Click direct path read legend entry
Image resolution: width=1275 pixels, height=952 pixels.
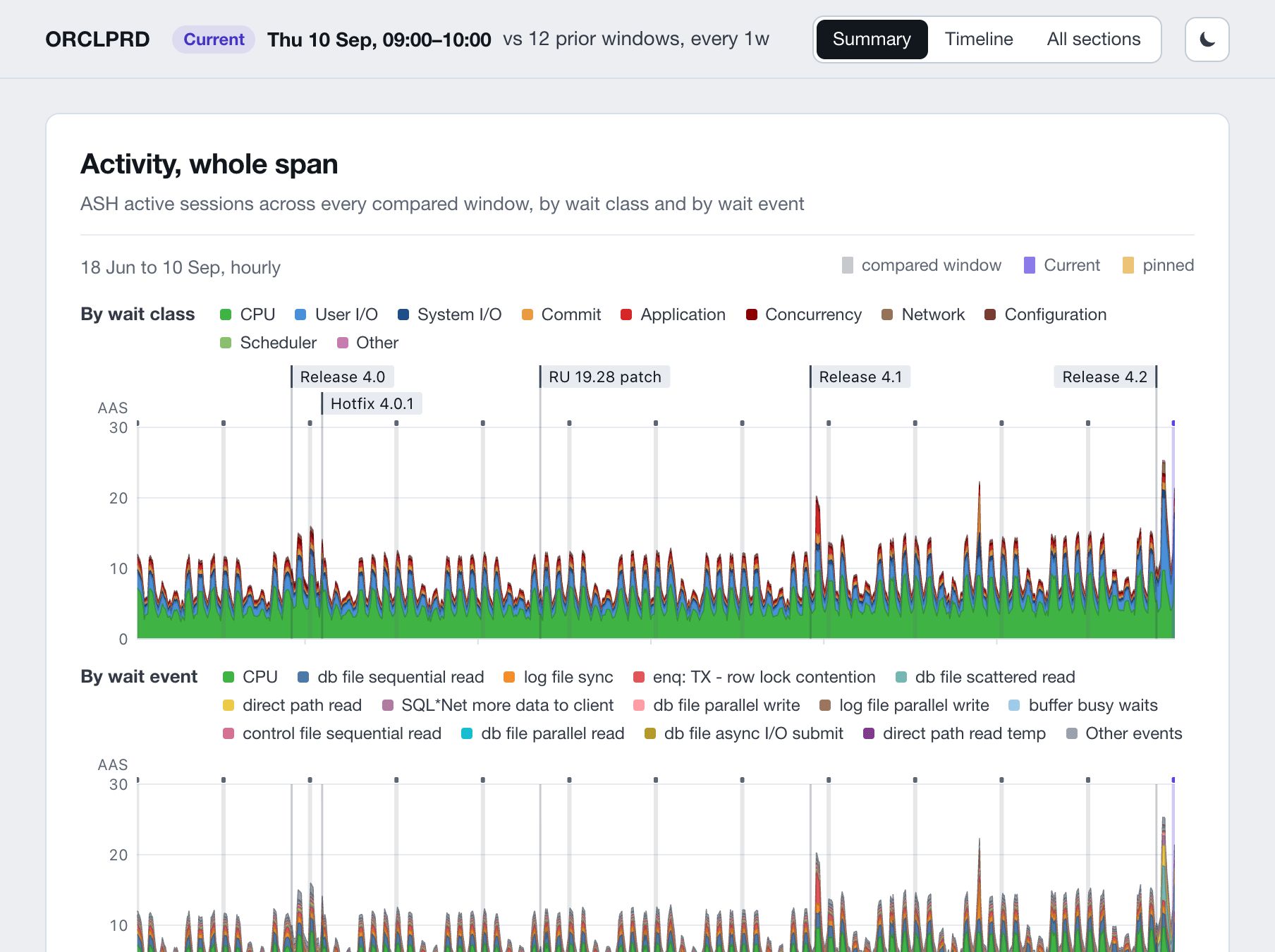(292, 705)
